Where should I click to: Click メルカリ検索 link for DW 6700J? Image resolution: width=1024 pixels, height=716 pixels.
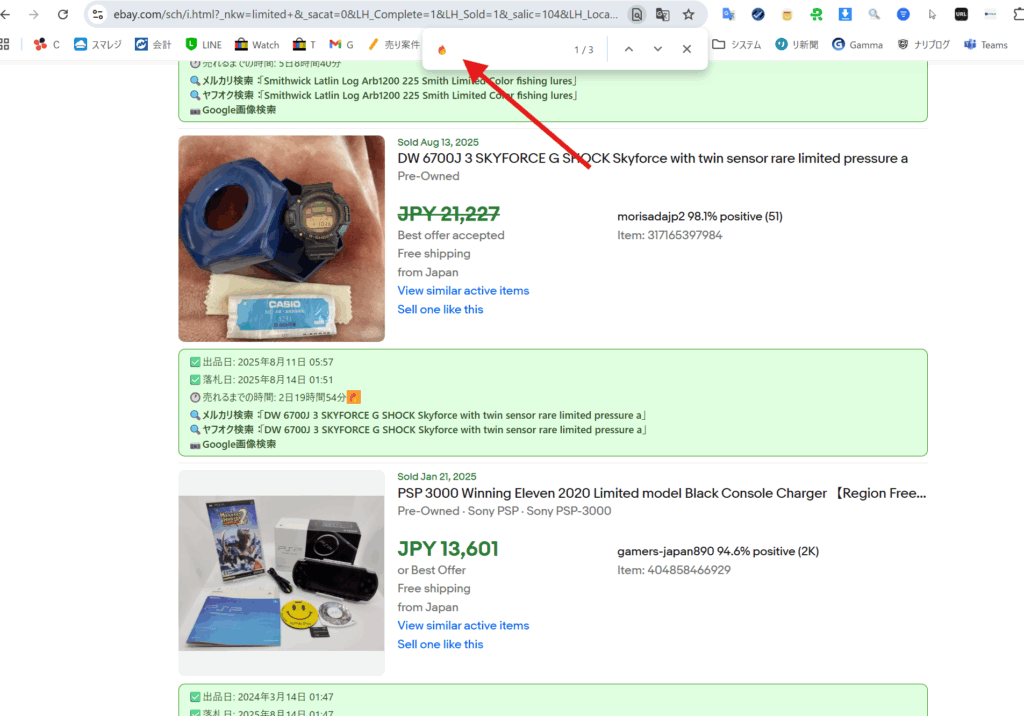227,415
